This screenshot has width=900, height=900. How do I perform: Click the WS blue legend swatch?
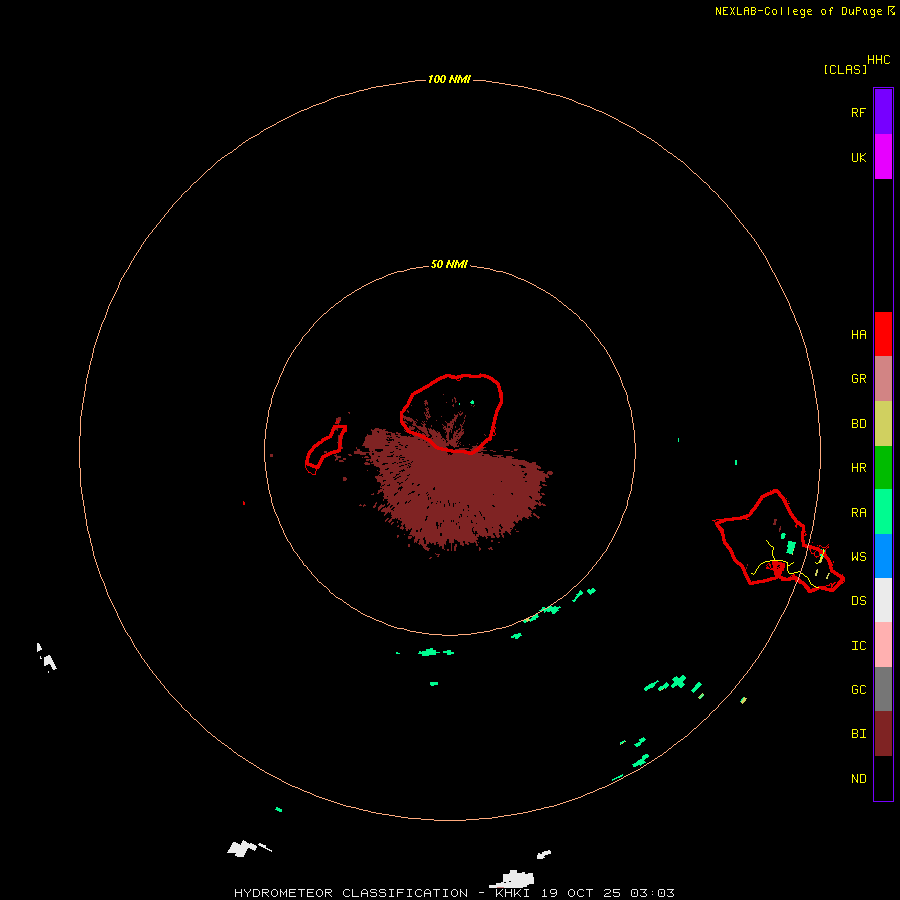(883, 556)
